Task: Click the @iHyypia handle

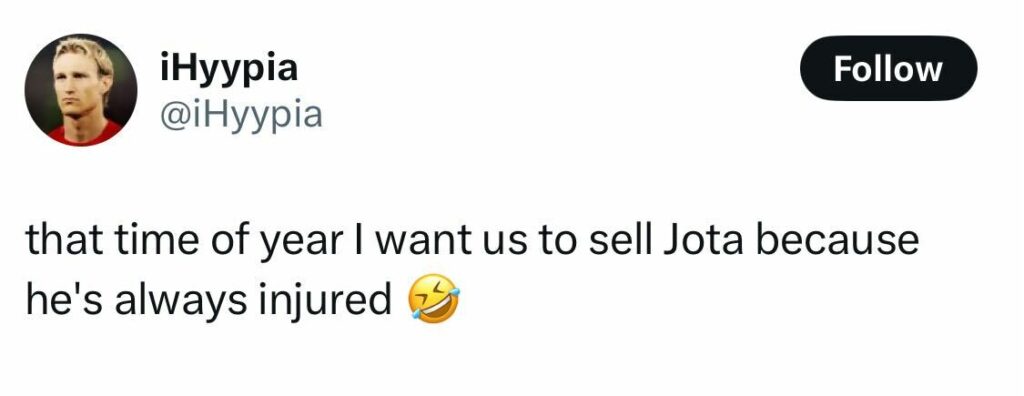Action: pyautogui.click(x=241, y=115)
